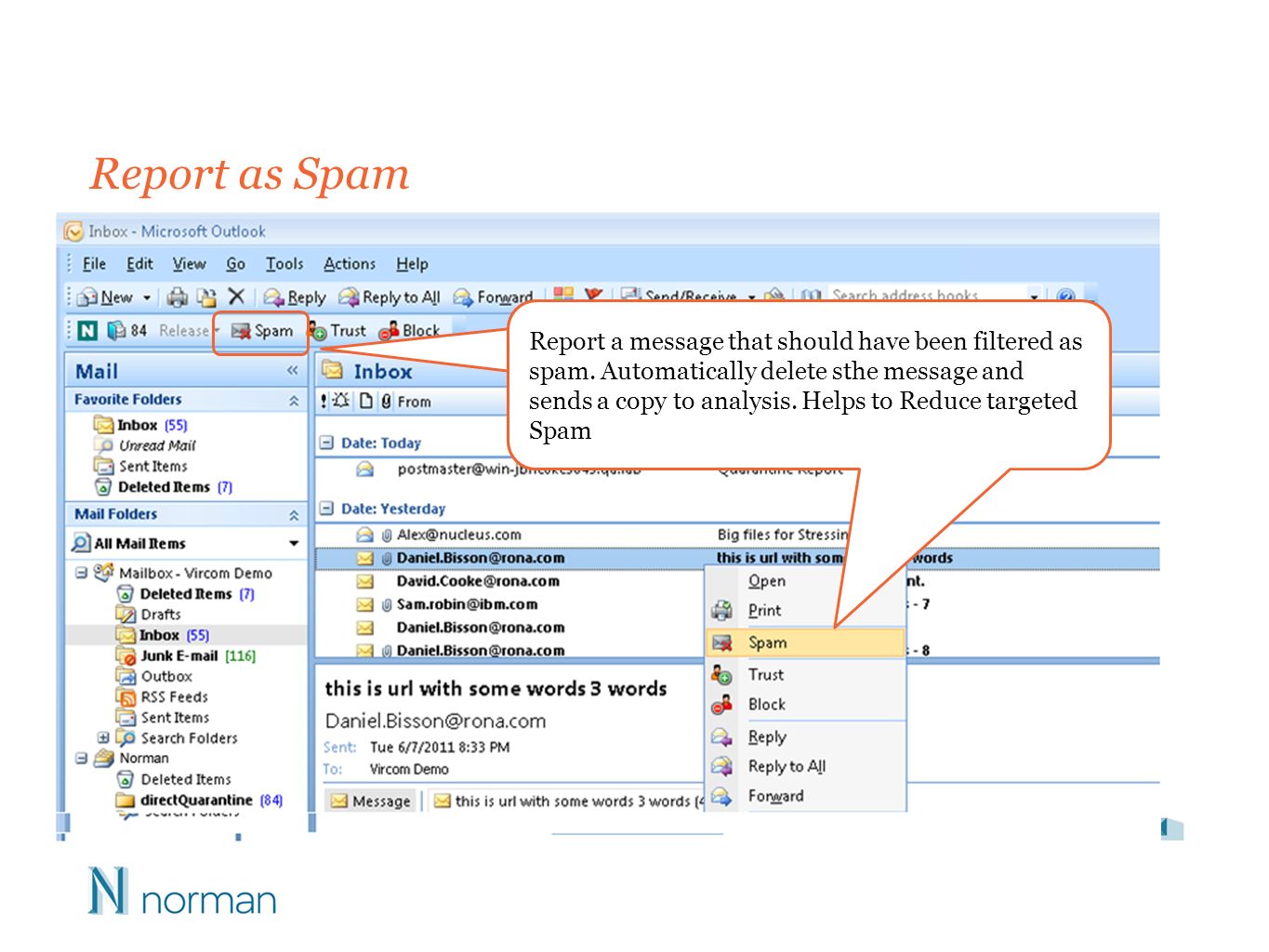Select the Outbox folder
The image size is (1269, 952).
click(x=154, y=676)
